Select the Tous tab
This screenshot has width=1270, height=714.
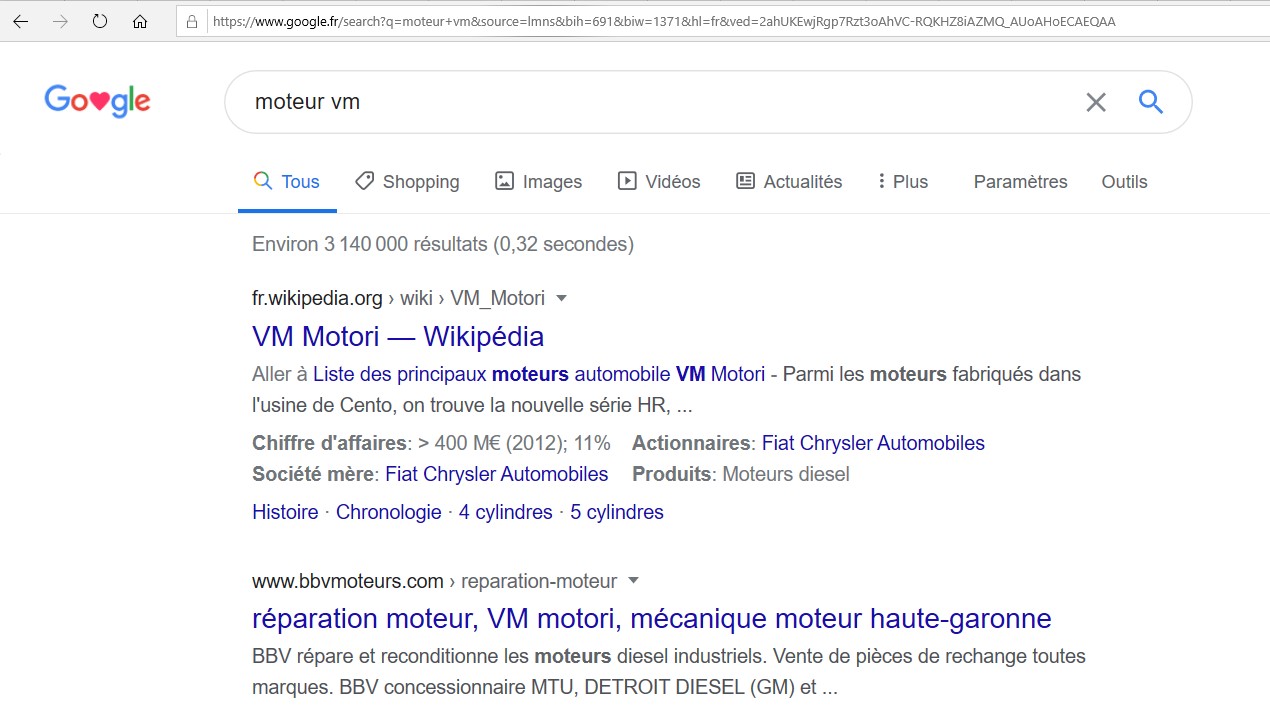pyautogui.click(x=287, y=182)
